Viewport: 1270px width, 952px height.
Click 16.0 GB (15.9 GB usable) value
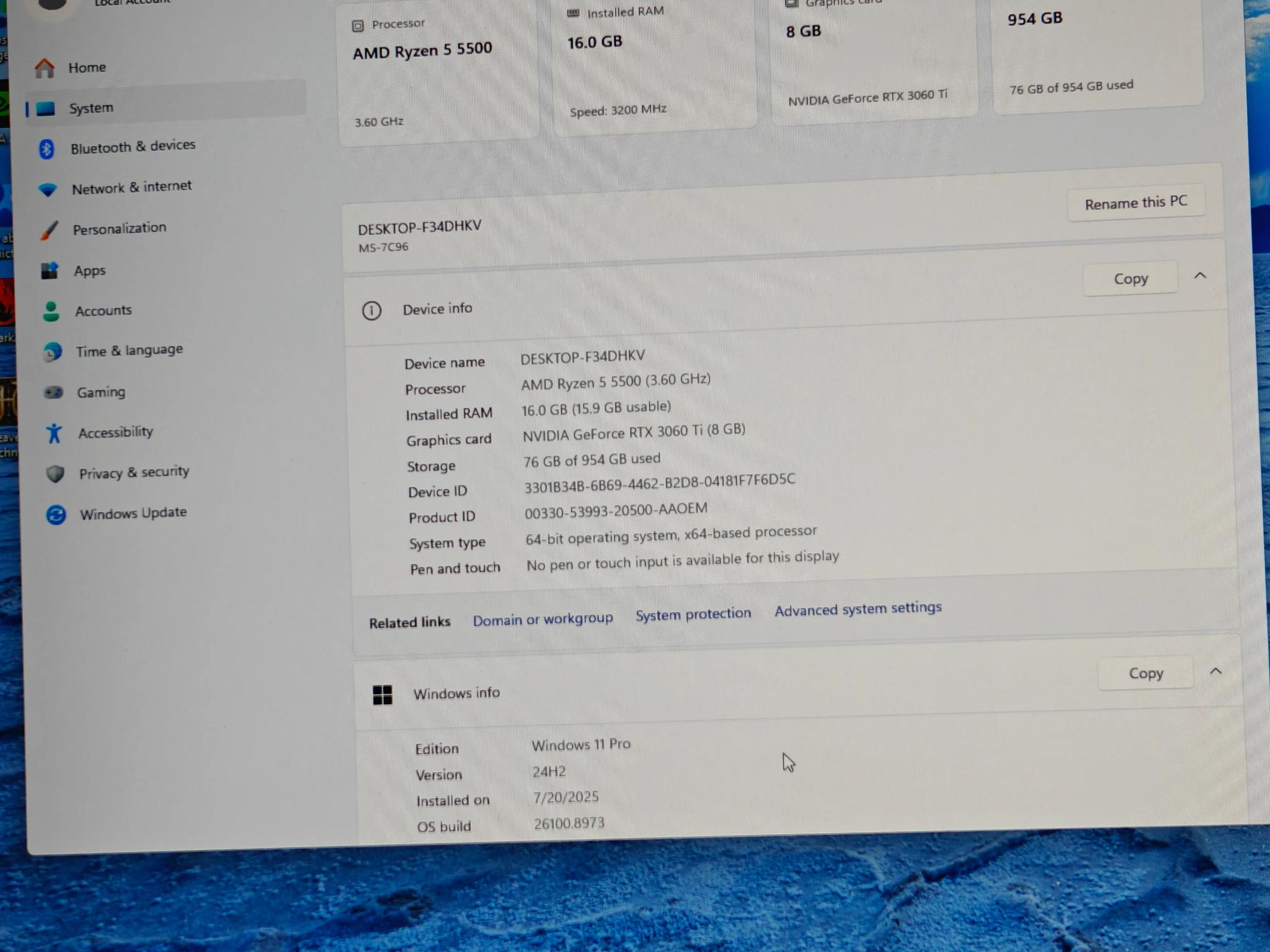(x=596, y=408)
